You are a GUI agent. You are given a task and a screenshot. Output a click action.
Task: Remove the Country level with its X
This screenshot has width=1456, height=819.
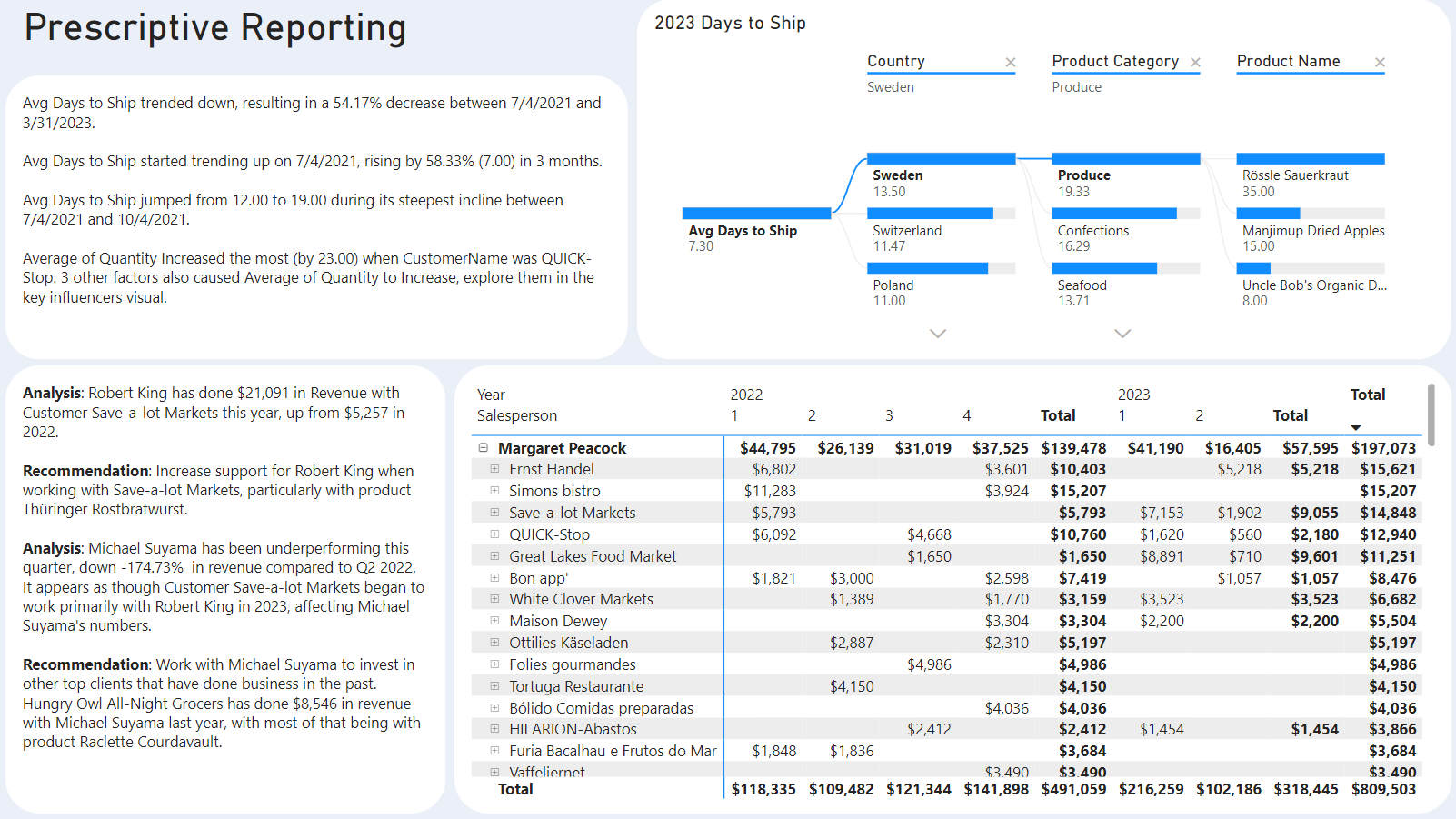click(x=1010, y=63)
